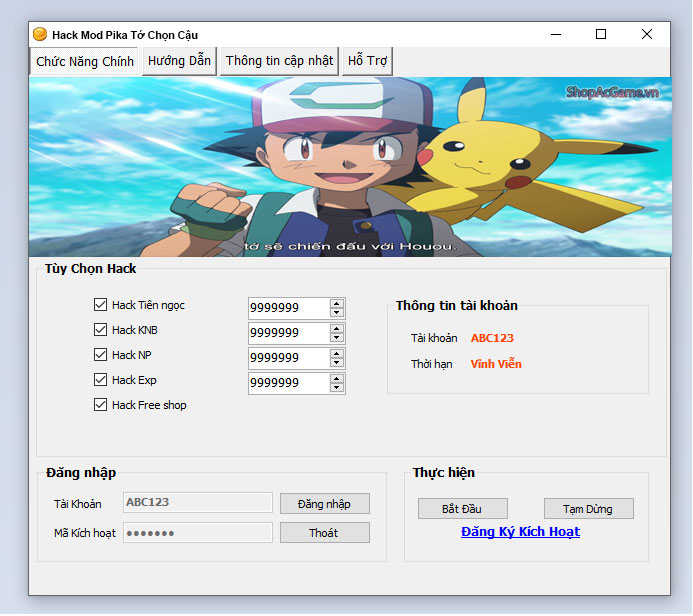Screen dimensions: 693x616
Task: Disable the Hack Free shop checkbox
Action: coord(100,405)
